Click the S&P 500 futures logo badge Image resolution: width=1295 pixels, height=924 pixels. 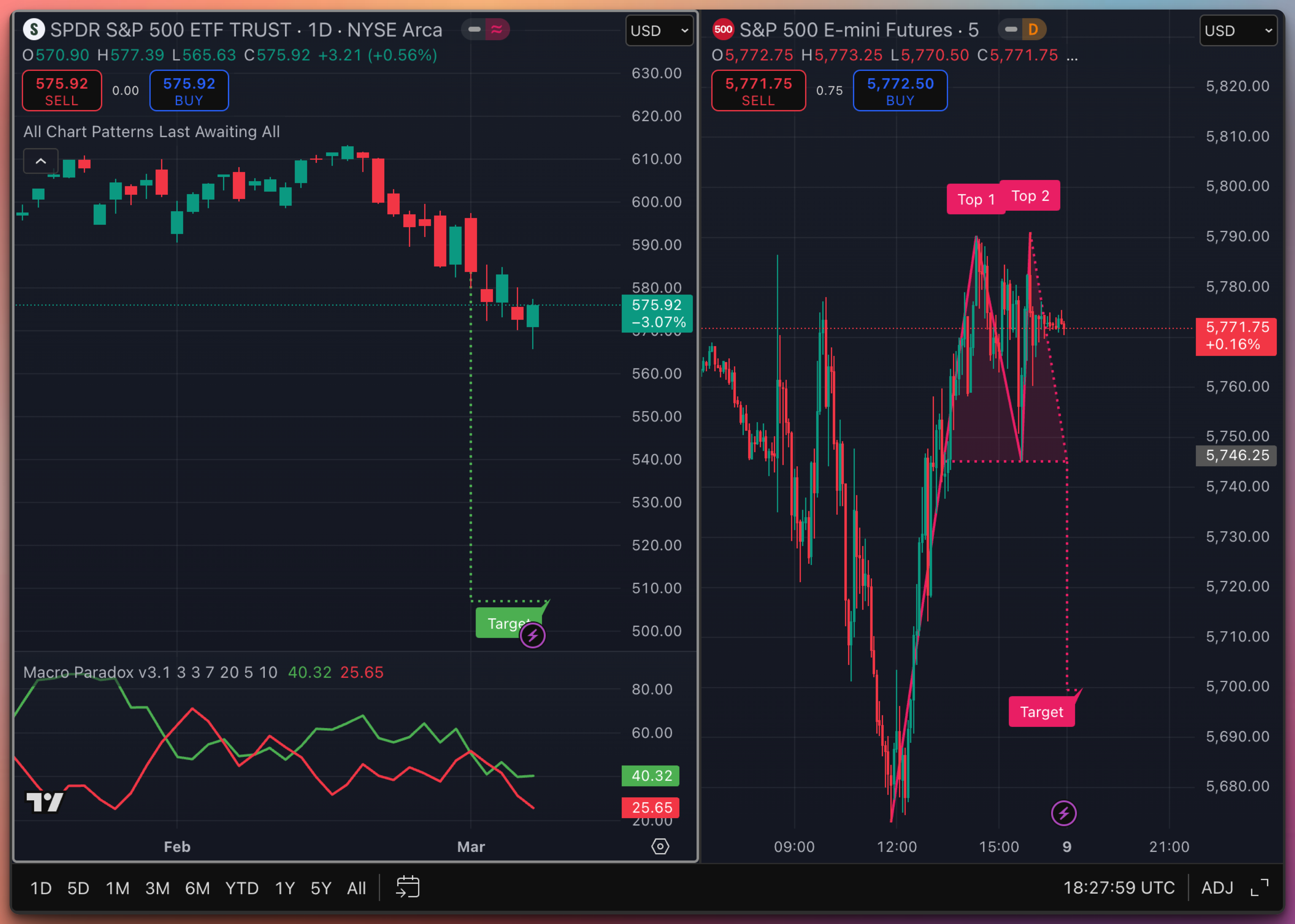tap(723, 30)
